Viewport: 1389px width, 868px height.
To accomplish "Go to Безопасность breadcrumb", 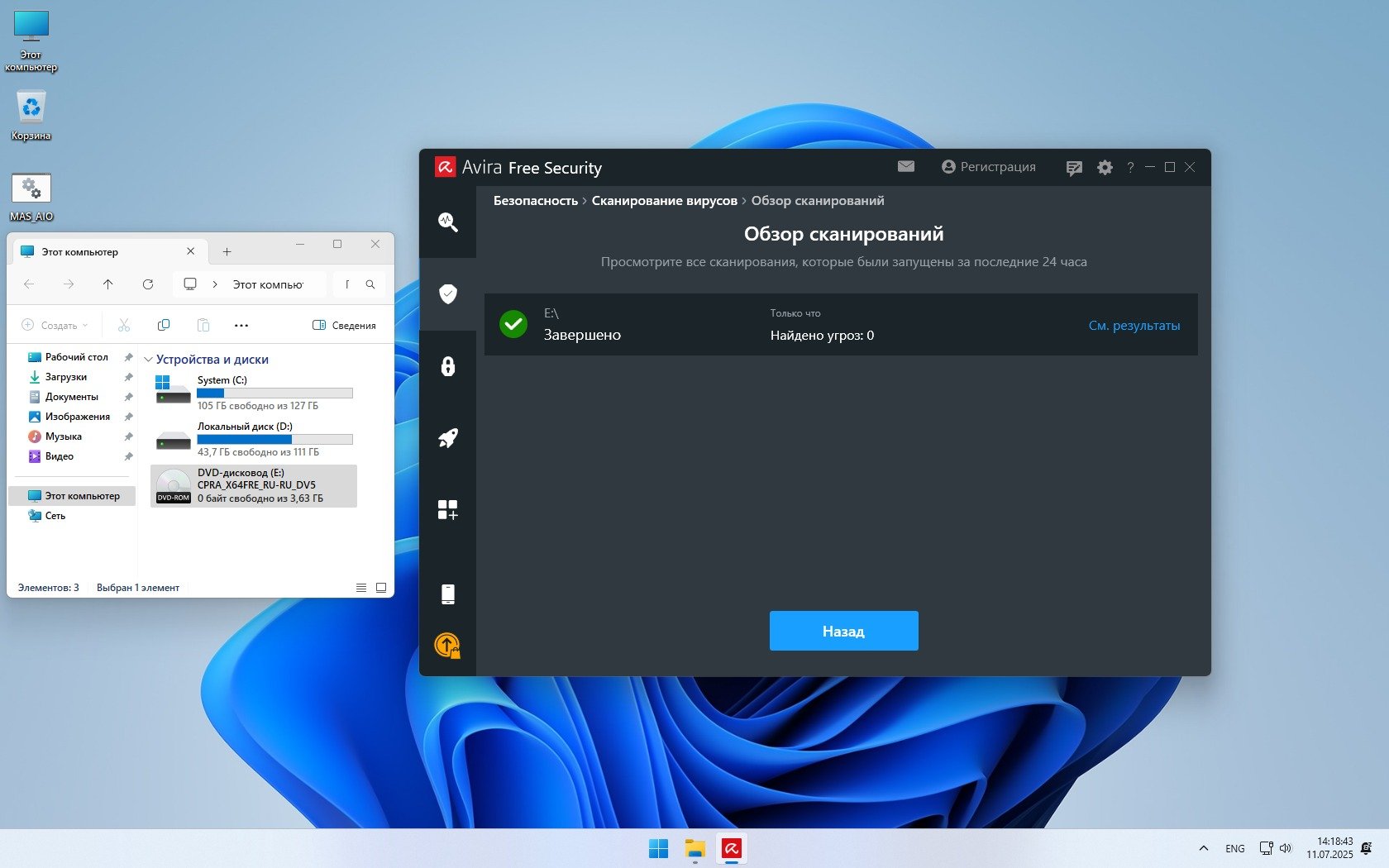I will (536, 201).
